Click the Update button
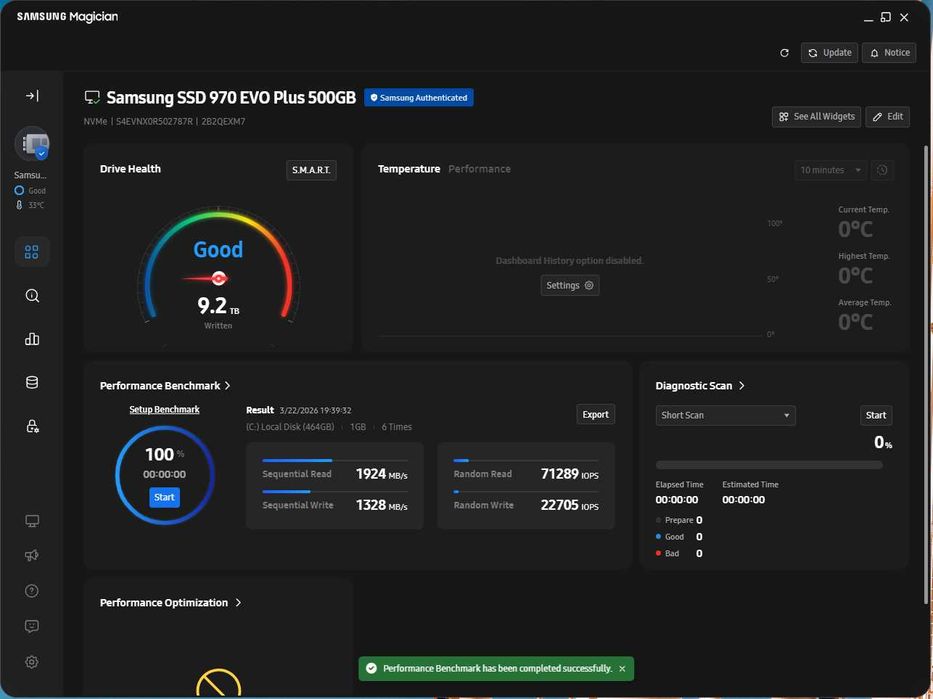The image size is (933, 699). 829,53
